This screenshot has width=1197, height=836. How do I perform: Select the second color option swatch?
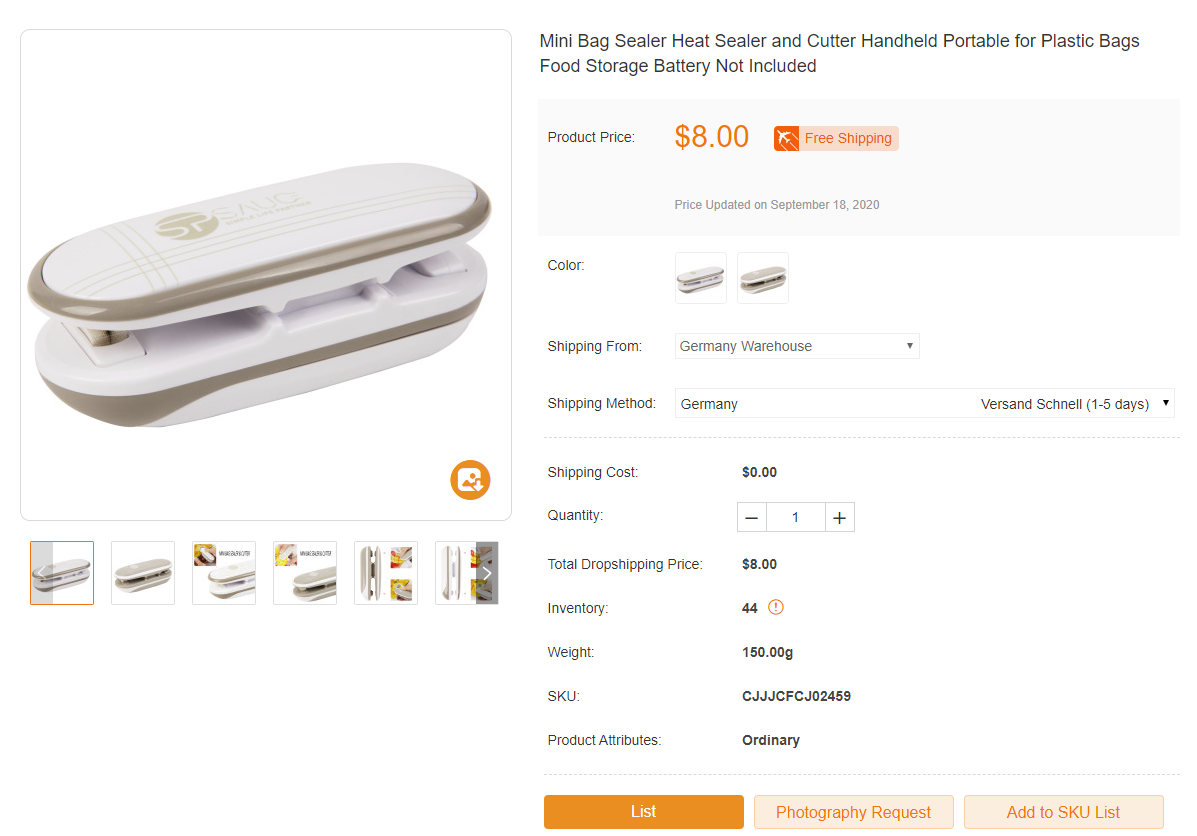click(x=763, y=278)
